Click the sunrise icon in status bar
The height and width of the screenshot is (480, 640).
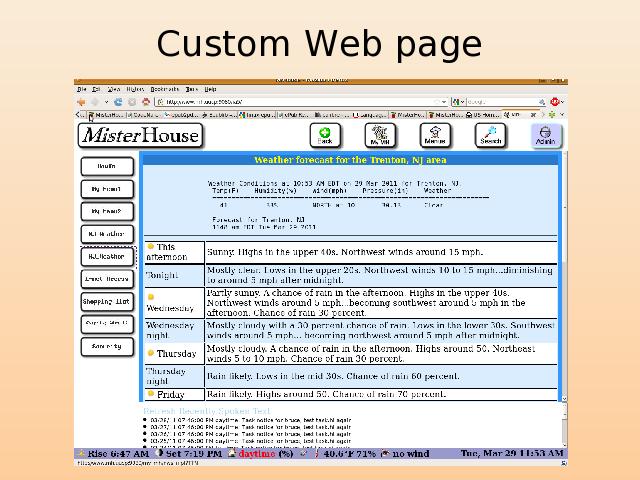82,454
